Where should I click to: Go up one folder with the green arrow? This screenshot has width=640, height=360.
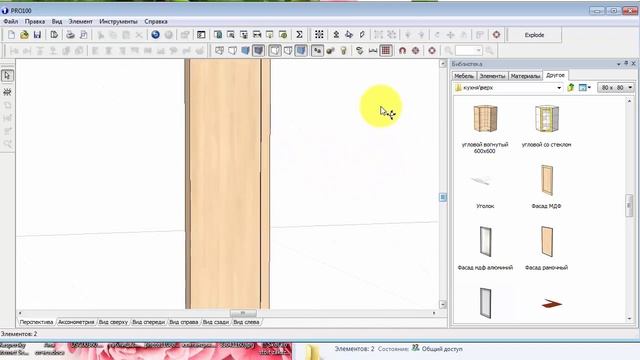tap(571, 87)
